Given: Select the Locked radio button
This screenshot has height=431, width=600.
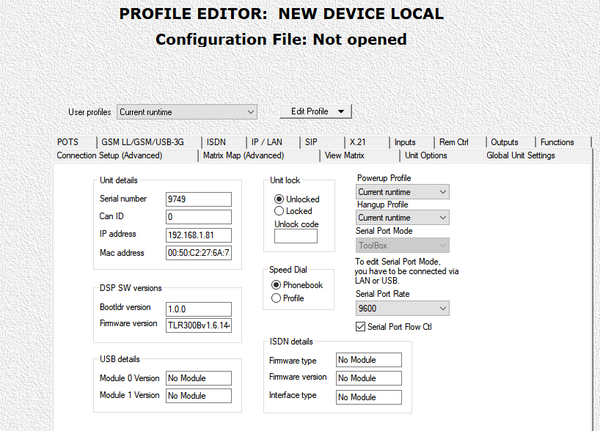Looking at the screenshot, I should 279,212.
